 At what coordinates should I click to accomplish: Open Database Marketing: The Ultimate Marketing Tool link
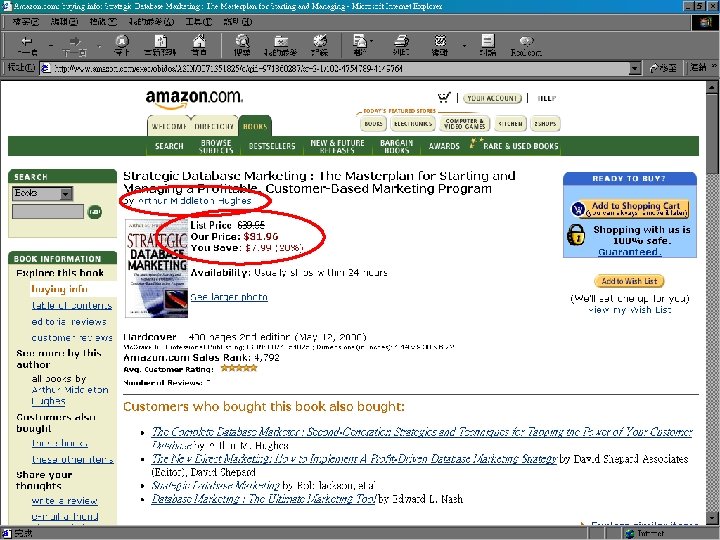(264, 499)
